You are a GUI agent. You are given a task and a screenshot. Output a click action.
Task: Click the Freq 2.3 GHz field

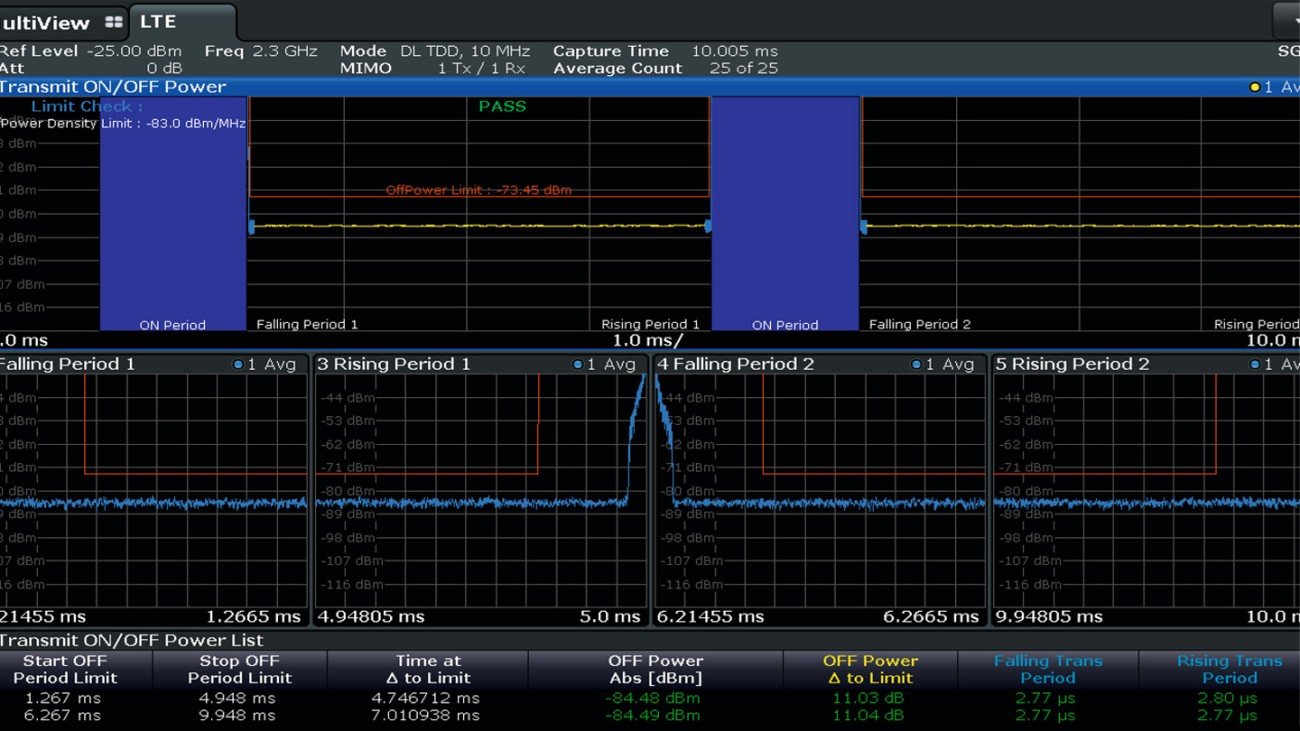tap(258, 50)
